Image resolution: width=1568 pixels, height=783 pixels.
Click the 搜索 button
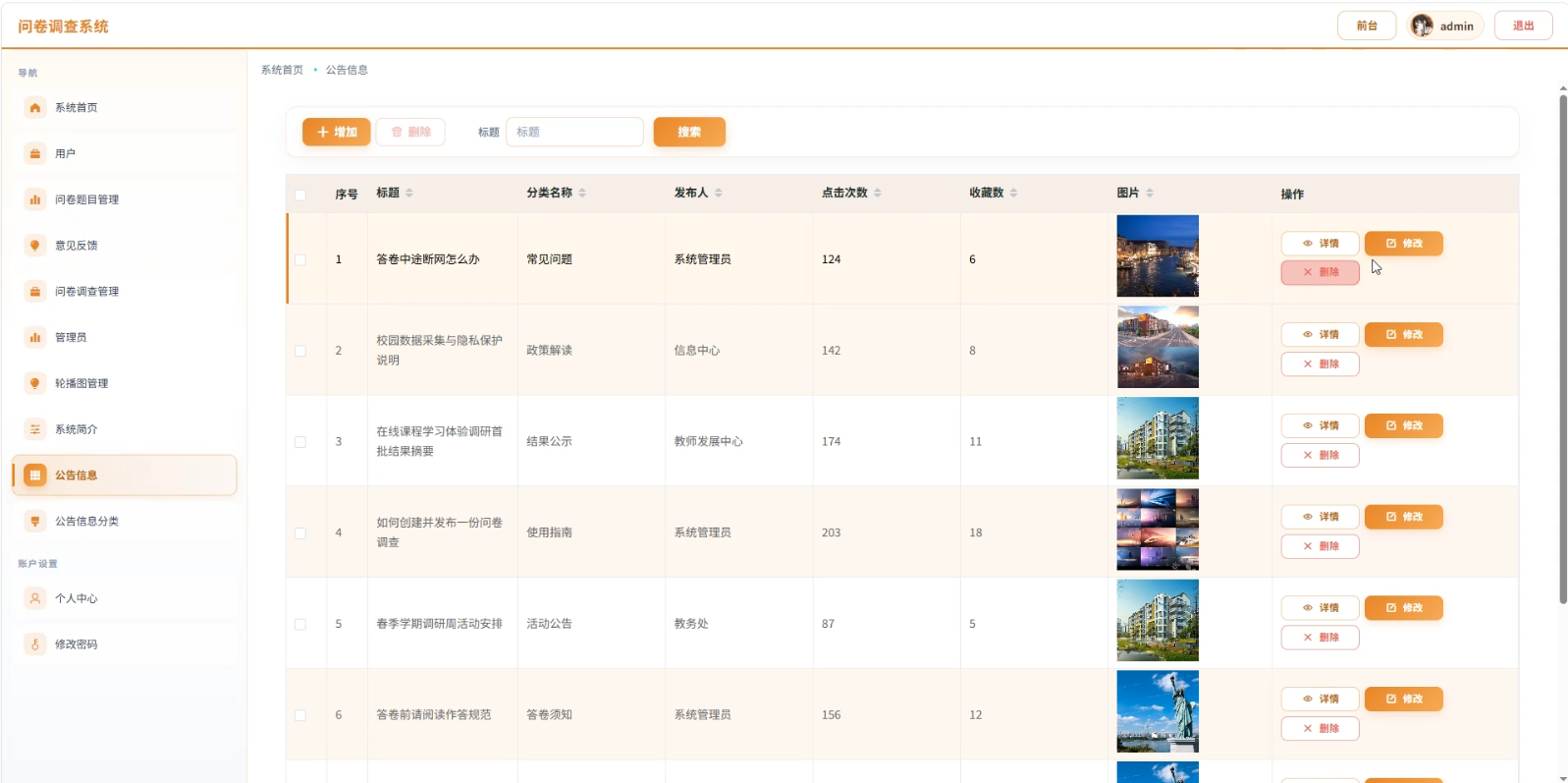689,132
